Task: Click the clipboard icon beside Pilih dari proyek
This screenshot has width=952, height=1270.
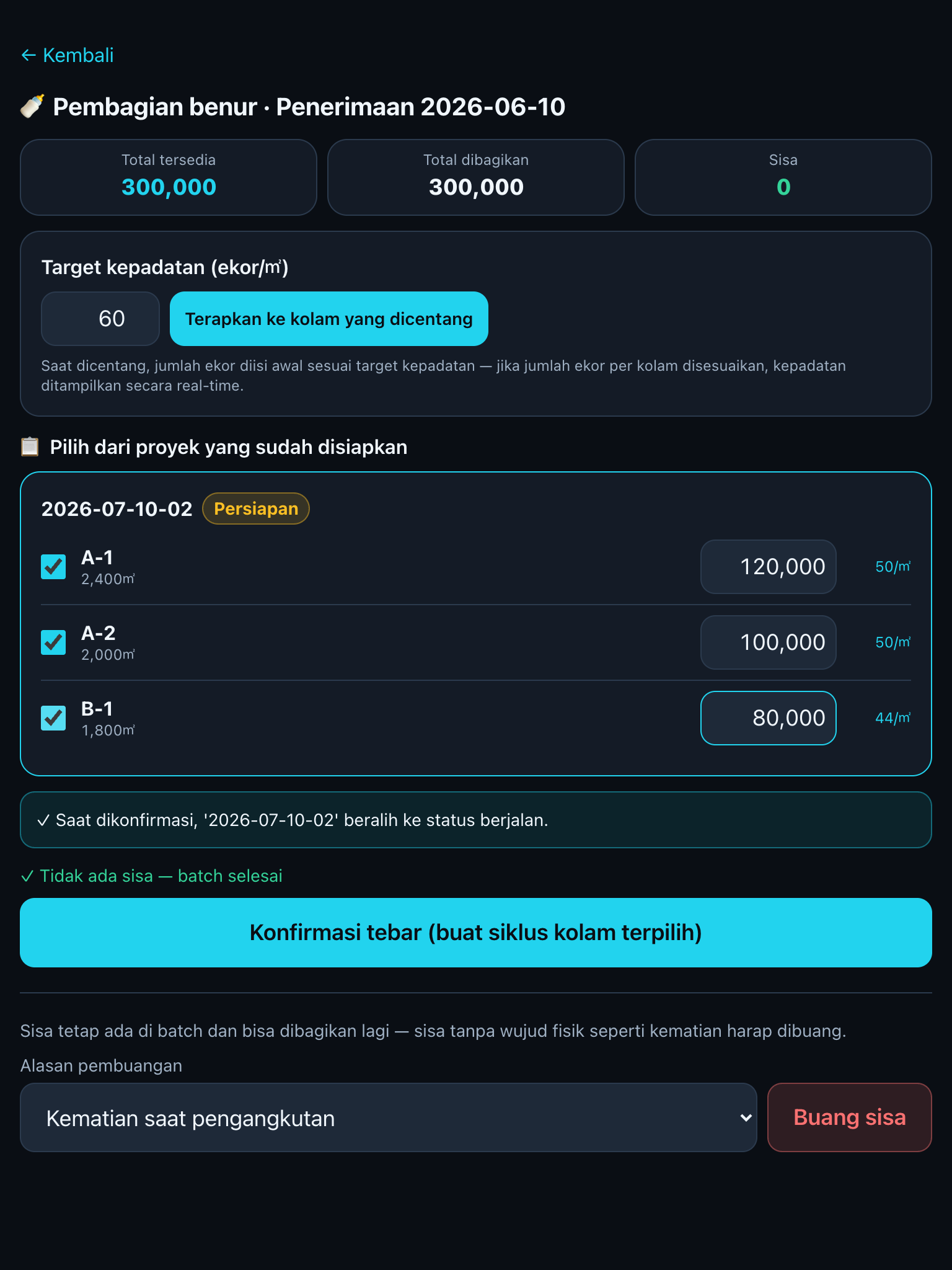Action: point(30,447)
